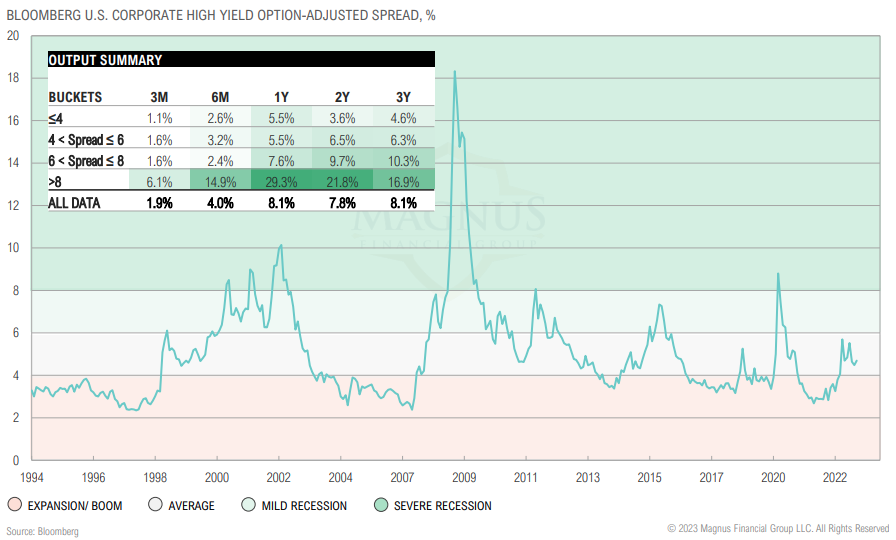The height and width of the screenshot is (540, 896).
Task: Select the 1Y column header
Action: (281, 97)
